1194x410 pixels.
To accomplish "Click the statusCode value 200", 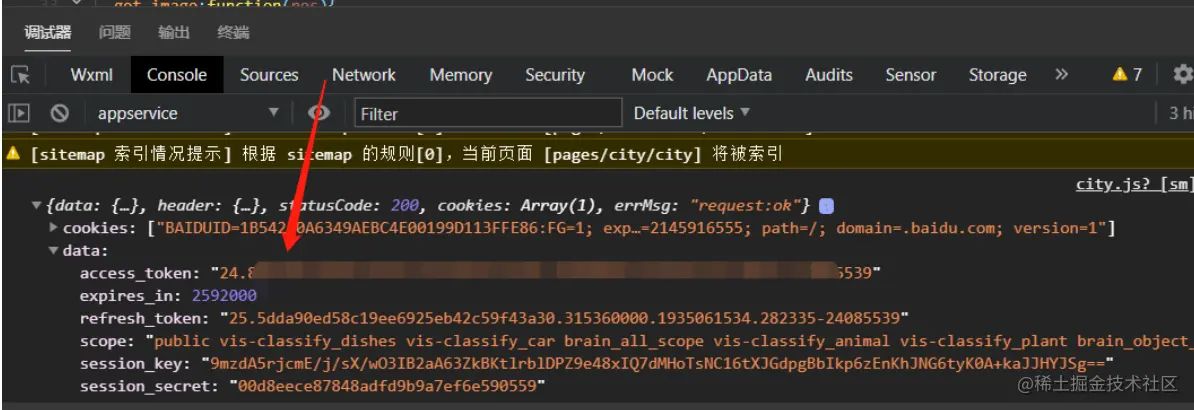I will pos(404,206).
